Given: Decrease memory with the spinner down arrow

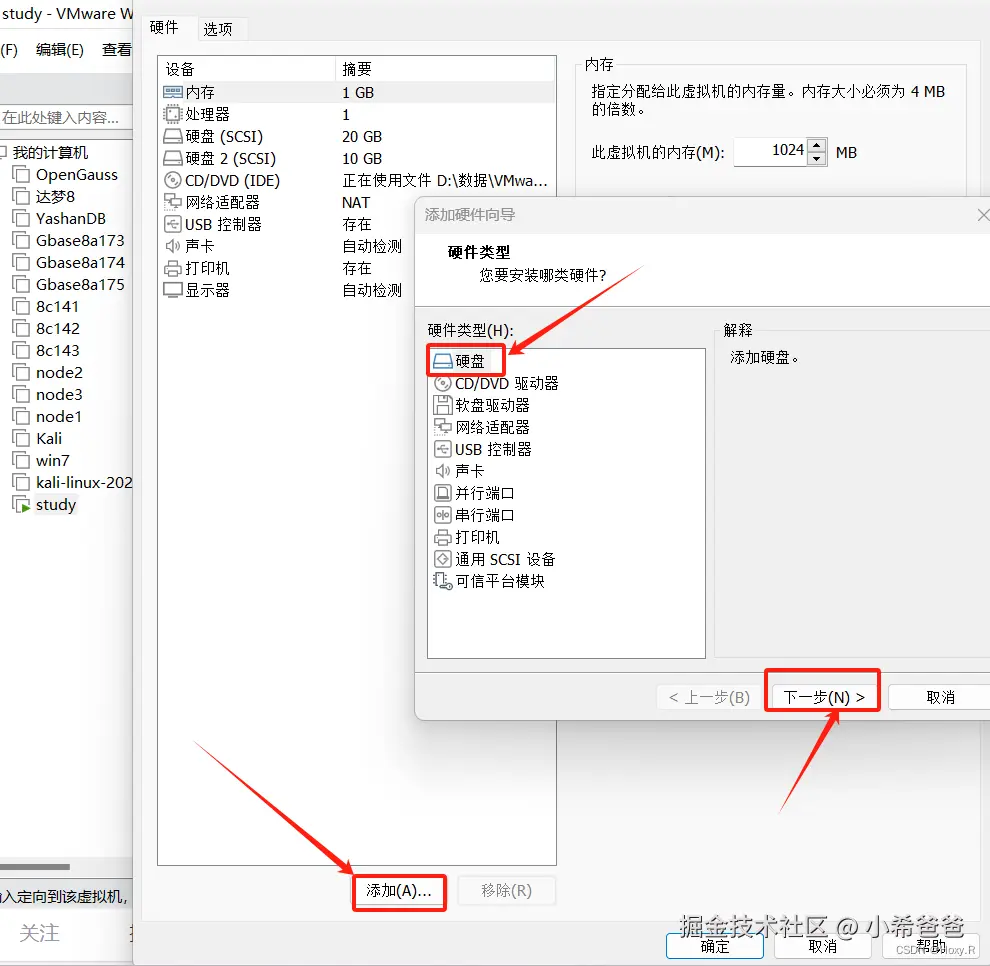Looking at the screenshot, I should pos(817,158).
